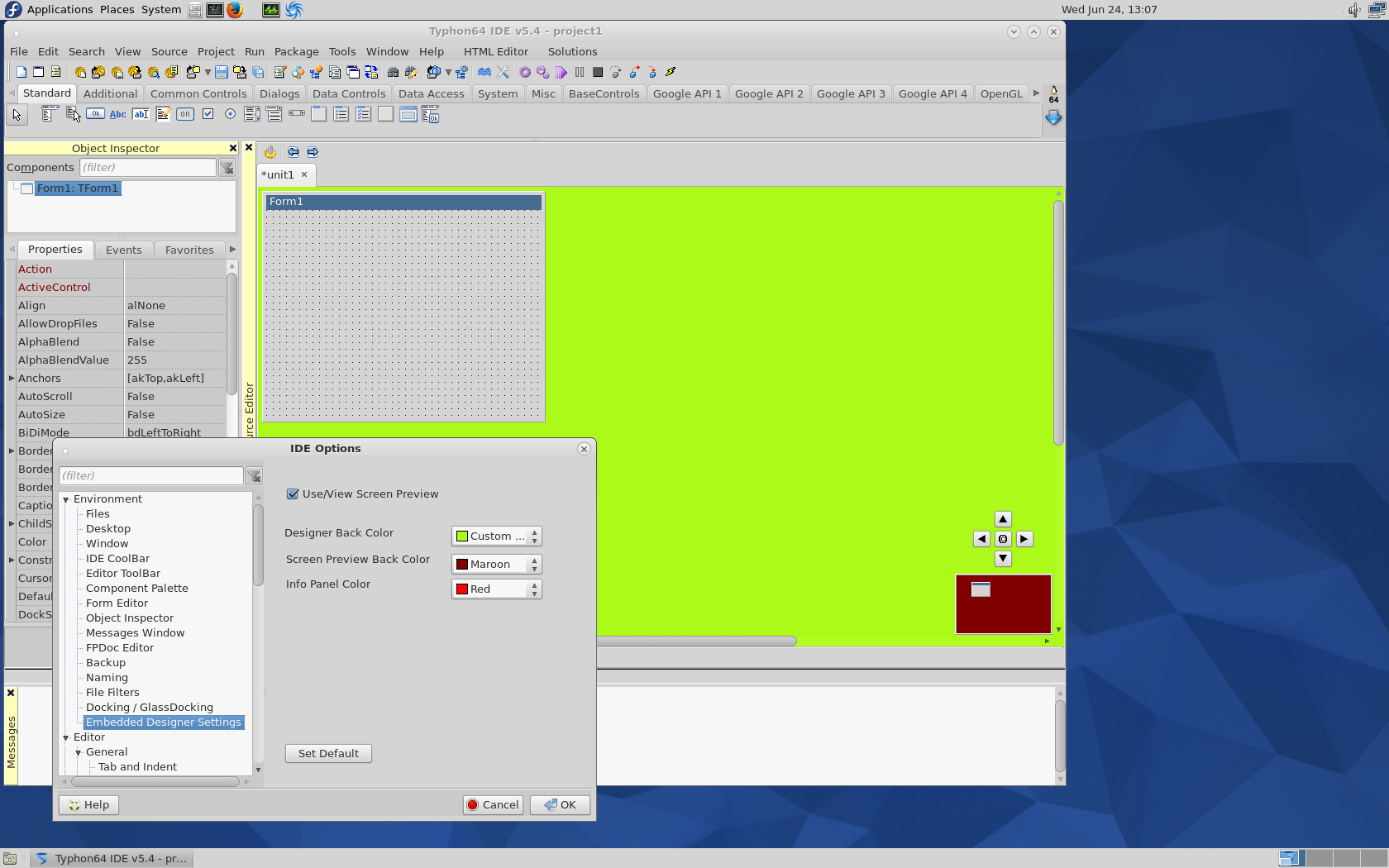Image resolution: width=1389 pixels, height=868 pixels.
Task: Click the green Custom color swatch
Action: tap(462, 537)
